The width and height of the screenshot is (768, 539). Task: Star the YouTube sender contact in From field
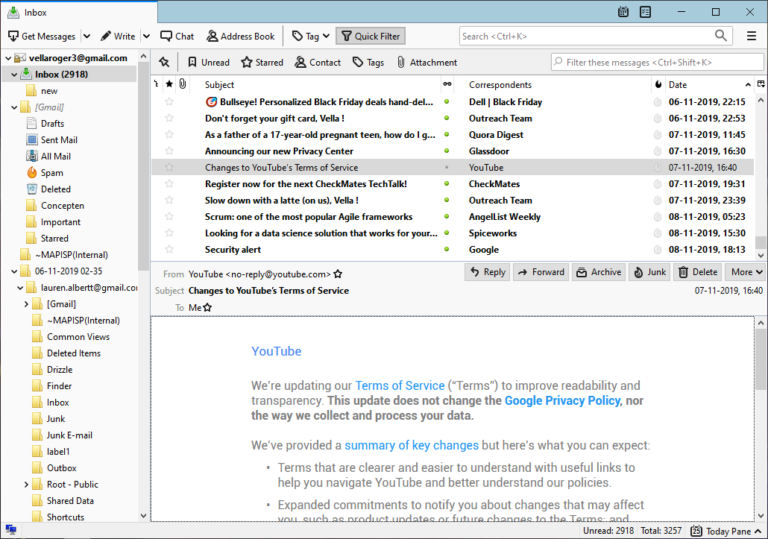tap(338, 274)
